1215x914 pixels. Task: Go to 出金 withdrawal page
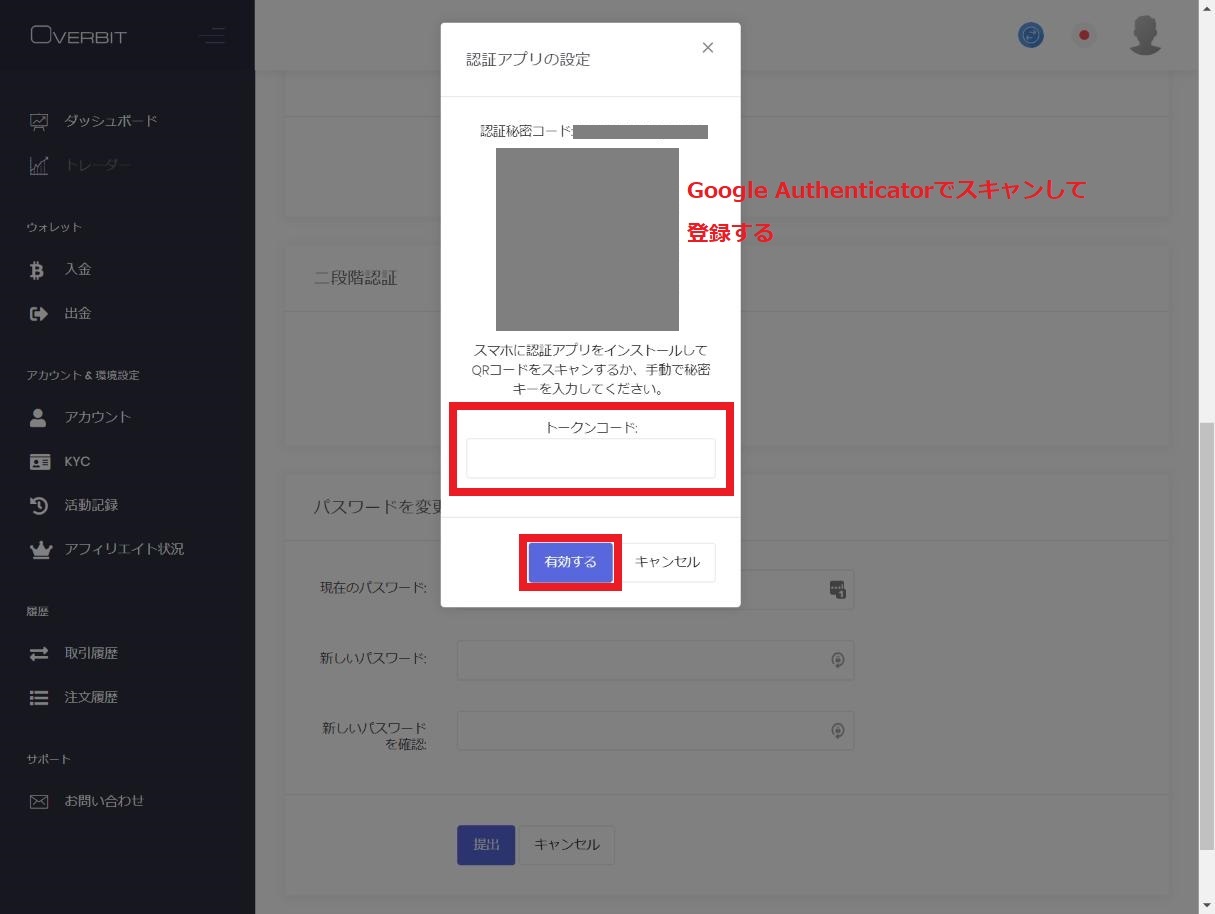78,313
